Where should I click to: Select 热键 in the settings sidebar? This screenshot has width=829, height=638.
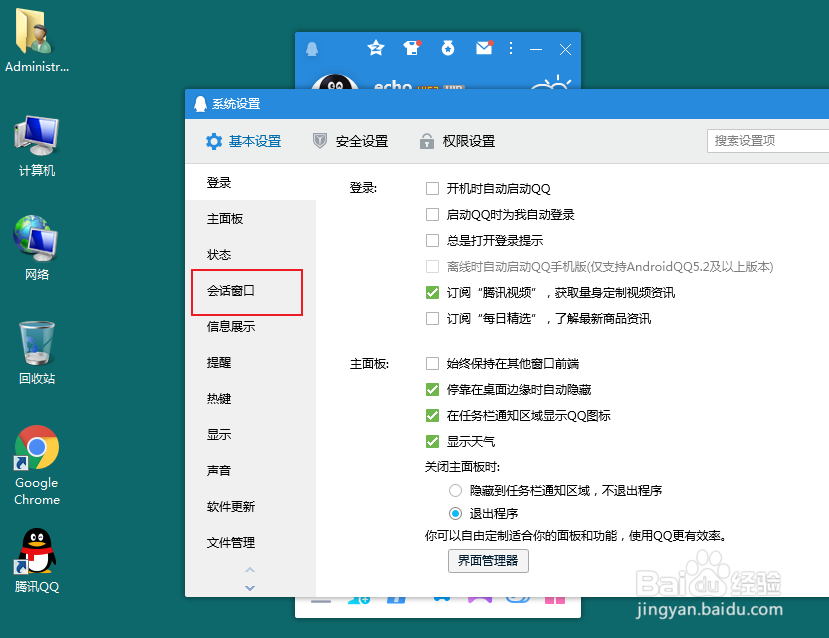click(x=251, y=399)
